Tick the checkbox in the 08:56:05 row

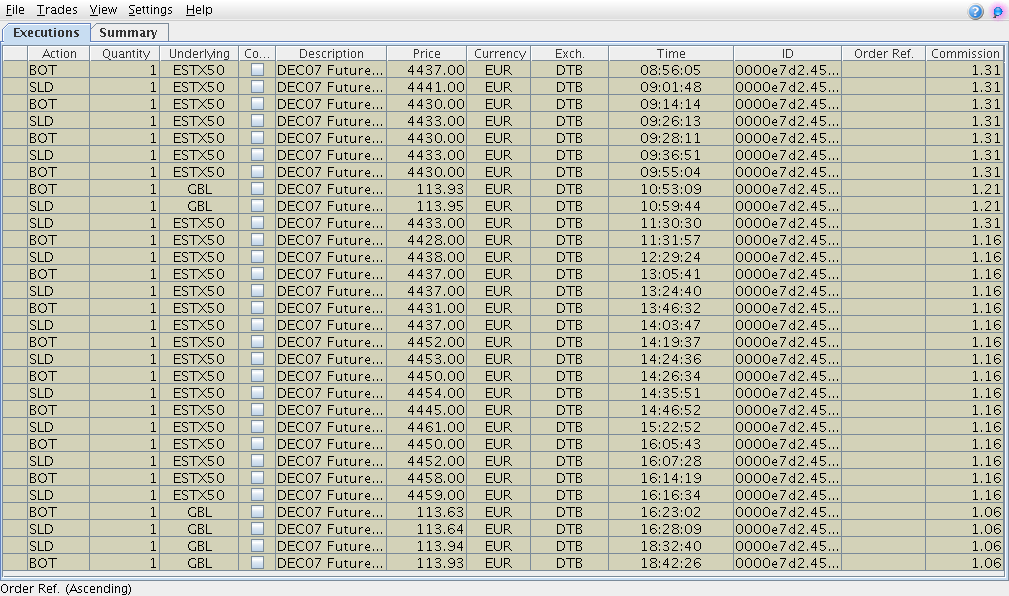point(258,70)
